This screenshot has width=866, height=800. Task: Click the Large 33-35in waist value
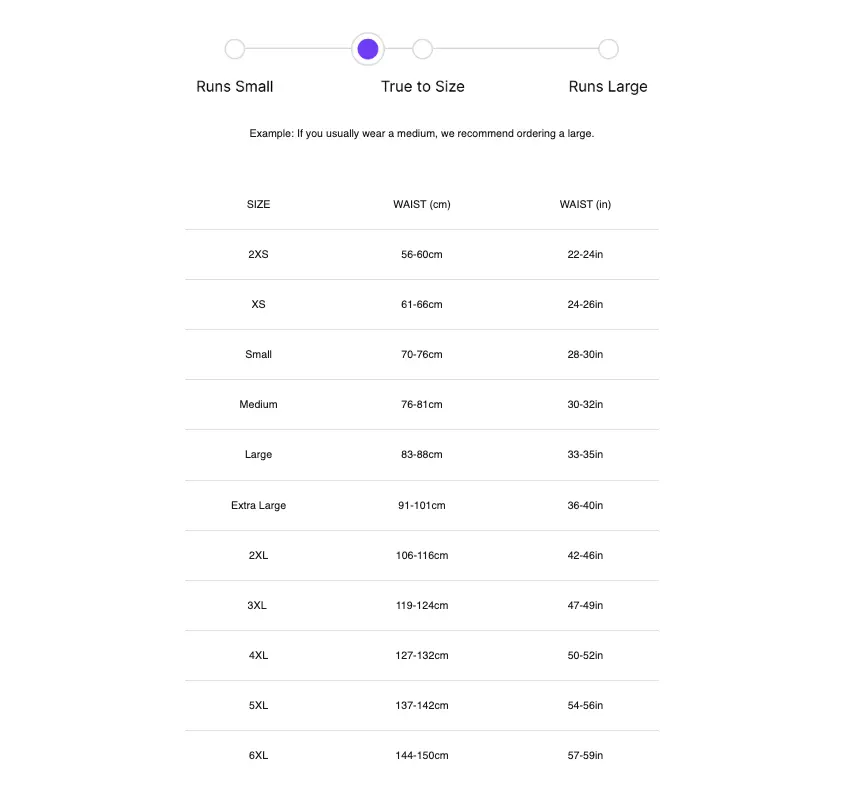pyautogui.click(x=585, y=454)
